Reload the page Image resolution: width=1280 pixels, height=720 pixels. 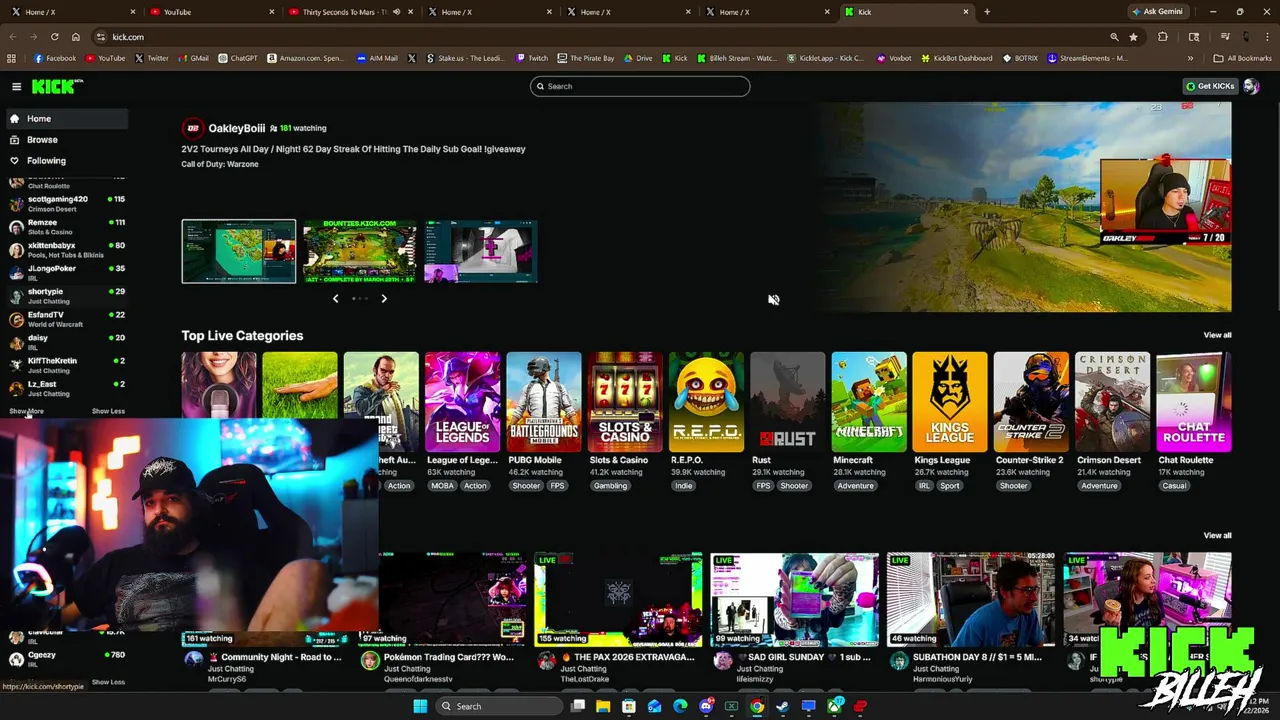(x=54, y=37)
